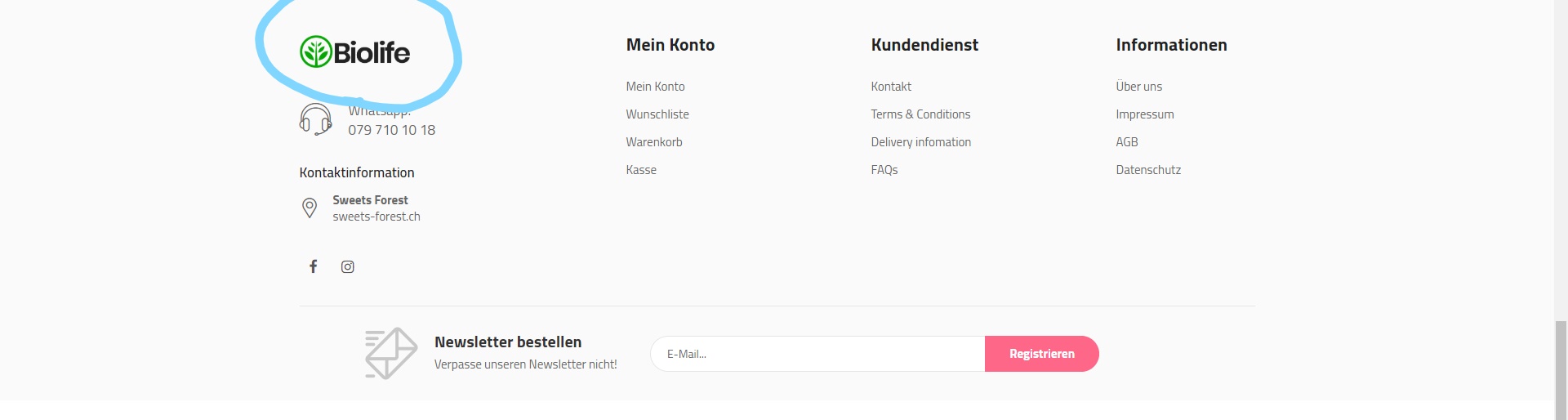Image resolution: width=1568 pixels, height=420 pixels.
Task: Open the FAQs link
Action: [x=884, y=170]
